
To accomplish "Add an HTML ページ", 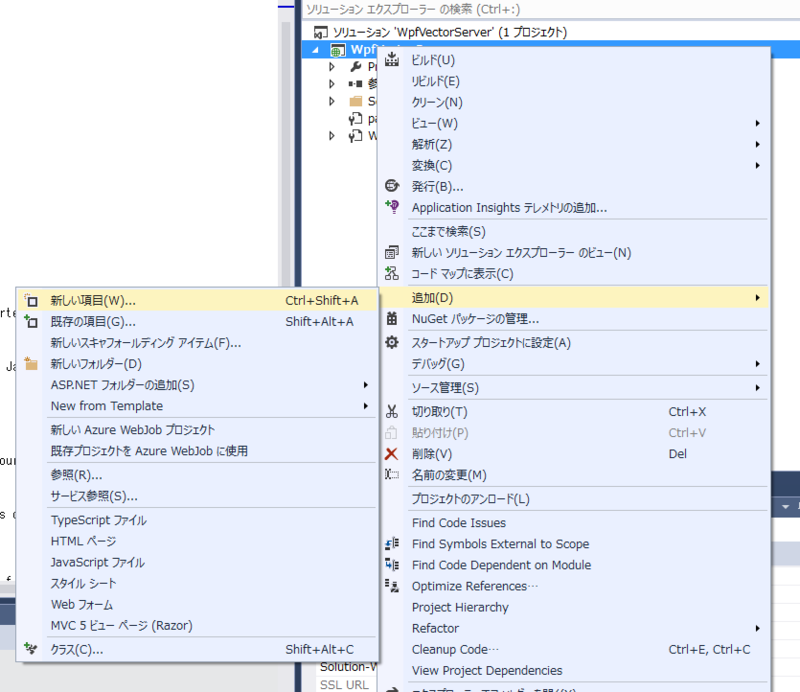I will [x=197, y=541].
